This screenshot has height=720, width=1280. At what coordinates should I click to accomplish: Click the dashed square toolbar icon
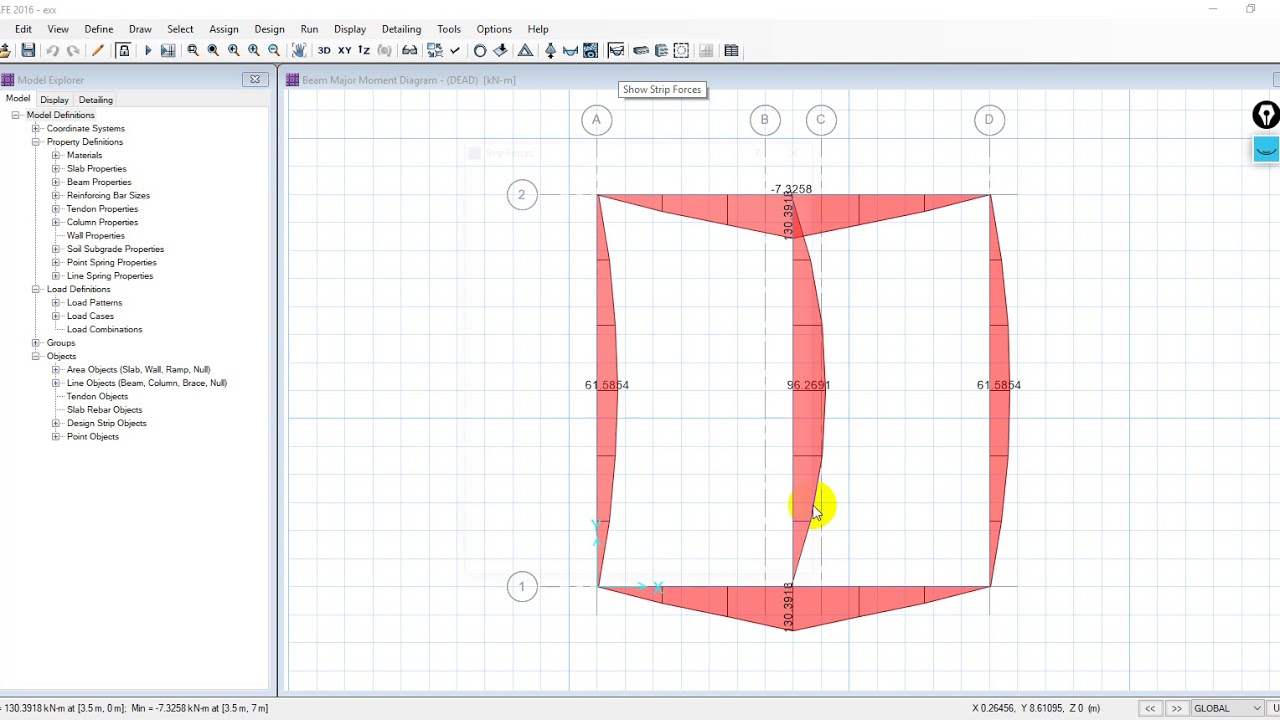click(x=681, y=51)
